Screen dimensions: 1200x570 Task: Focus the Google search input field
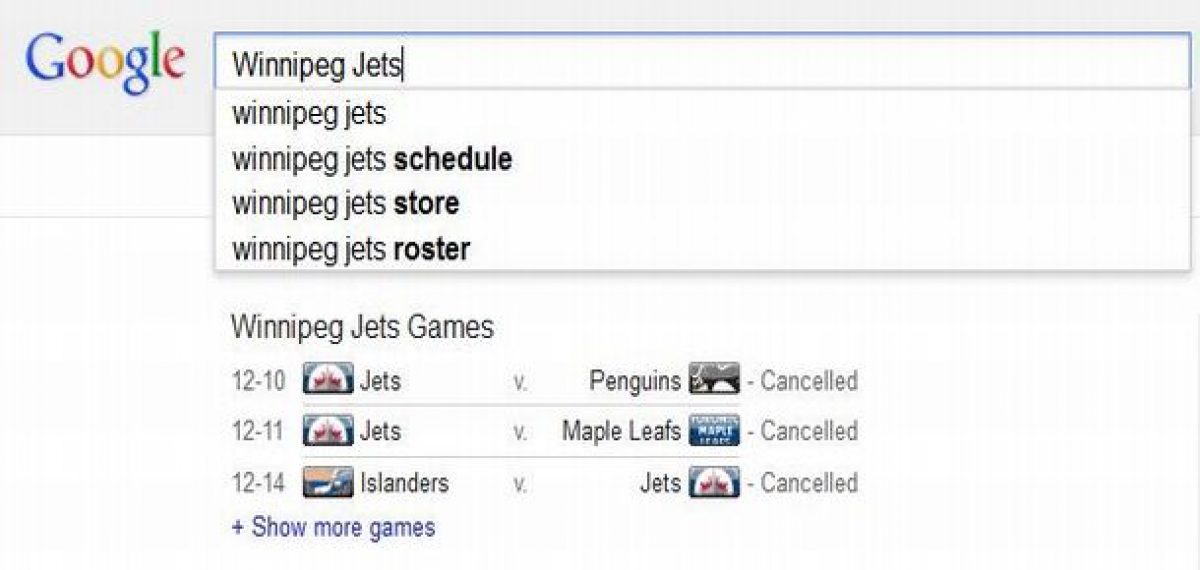(700, 65)
